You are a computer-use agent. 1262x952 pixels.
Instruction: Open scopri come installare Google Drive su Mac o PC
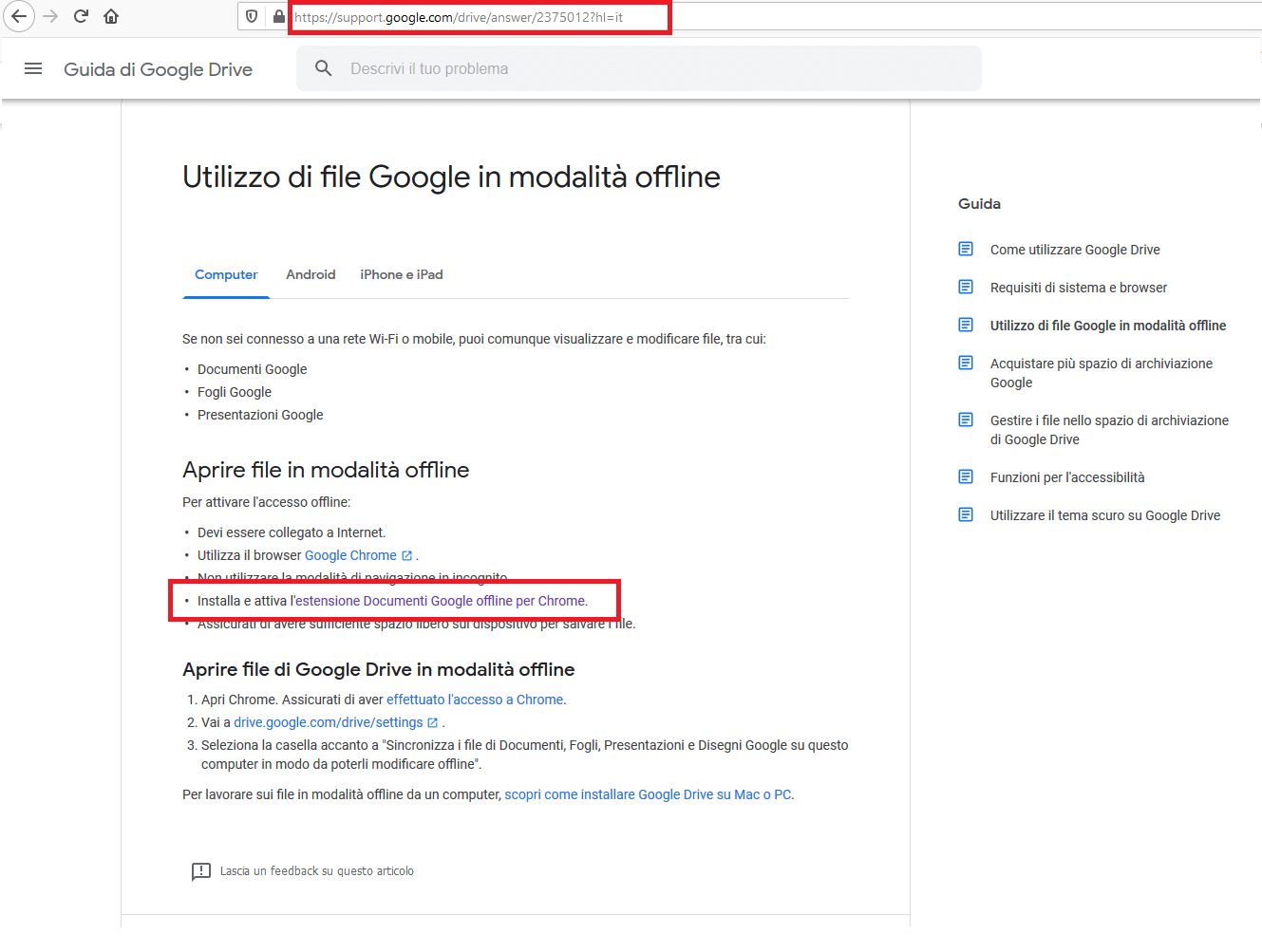[648, 794]
